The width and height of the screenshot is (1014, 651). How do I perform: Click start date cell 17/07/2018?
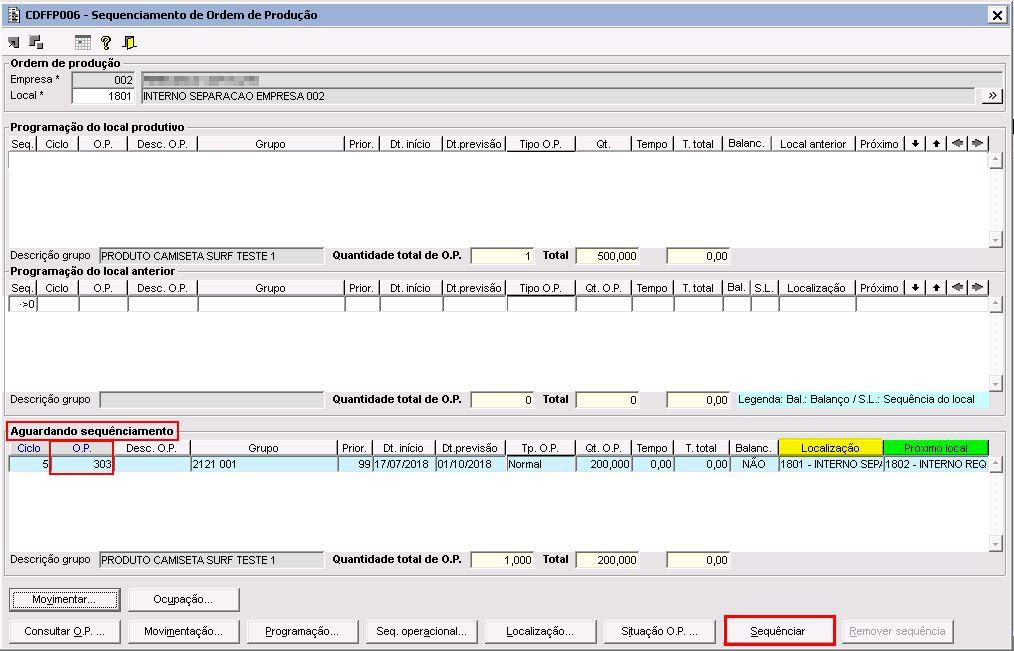(x=404, y=464)
